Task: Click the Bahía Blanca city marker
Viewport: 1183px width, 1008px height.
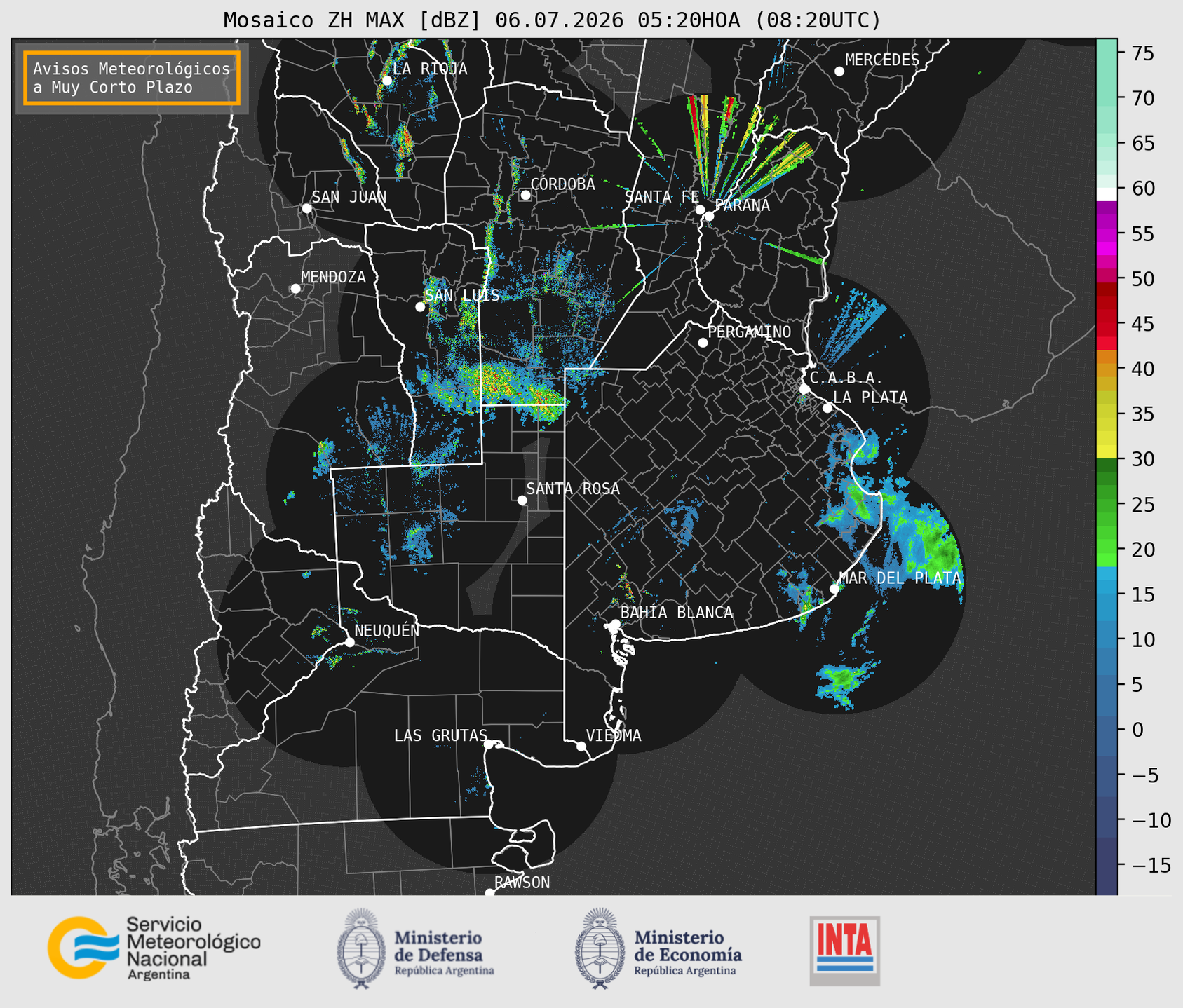Action: tap(615, 624)
